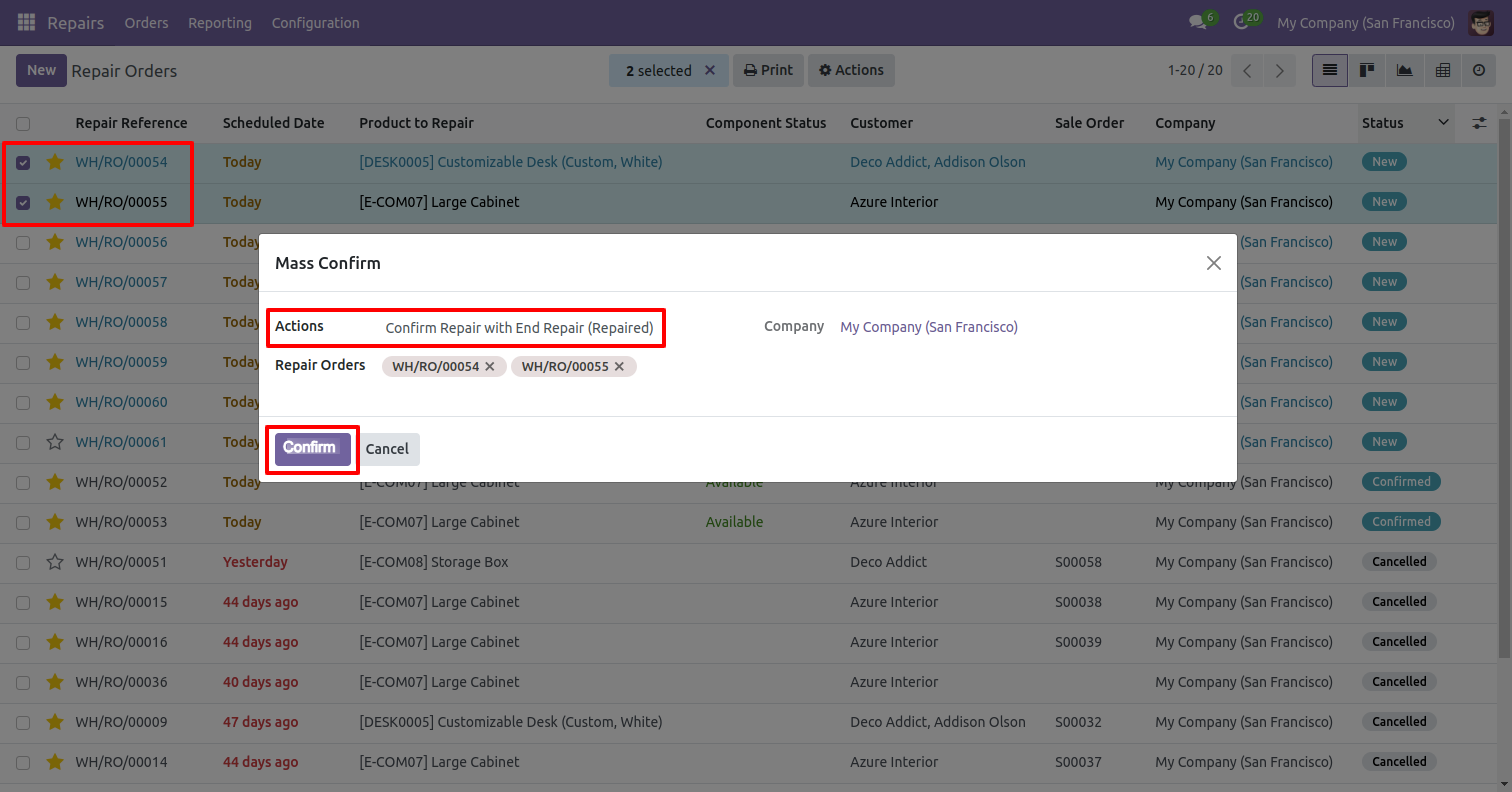Open the messages conversation icon
The image size is (1512, 792).
click(1197, 22)
